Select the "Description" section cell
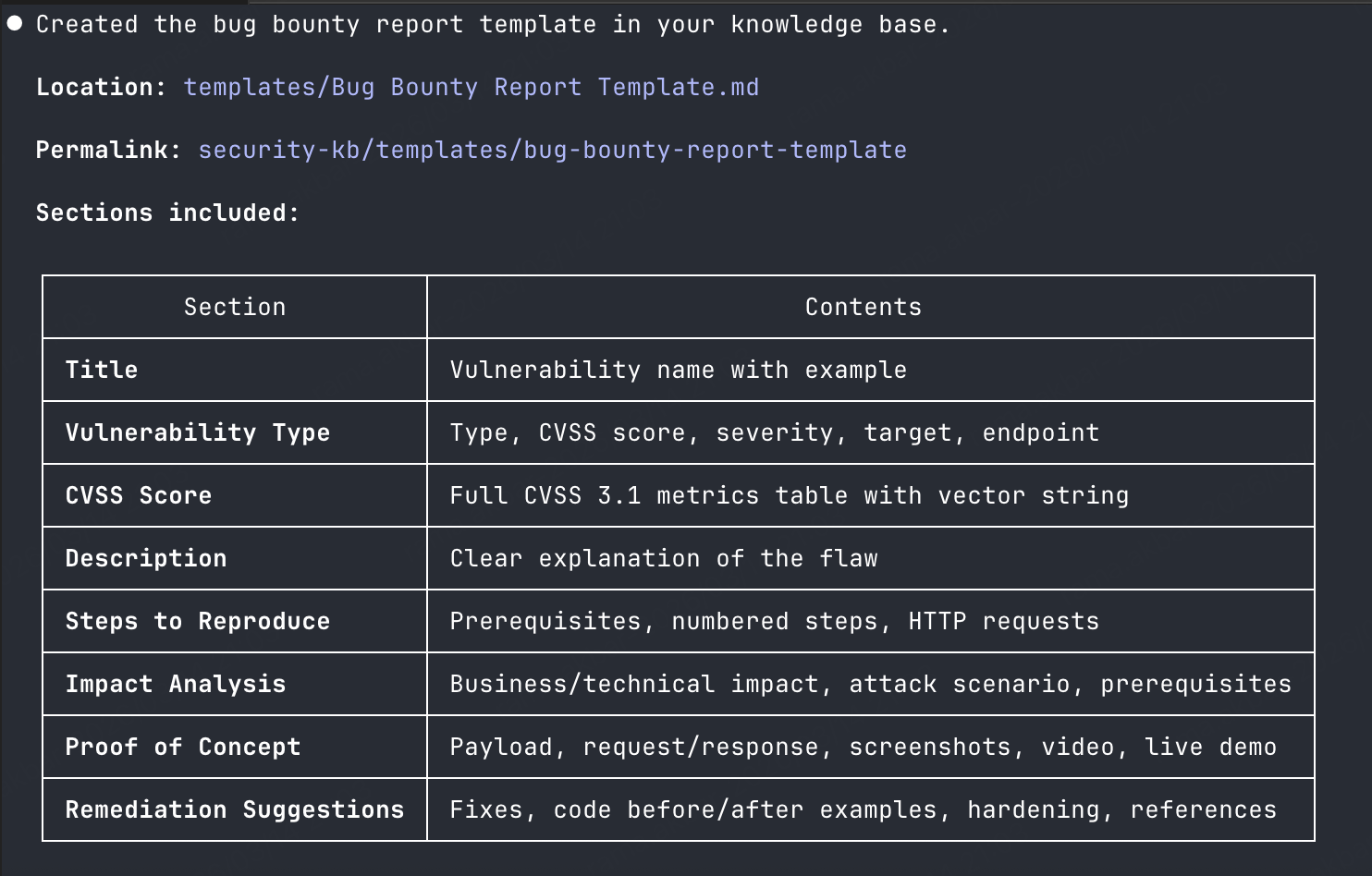 (x=146, y=558)
